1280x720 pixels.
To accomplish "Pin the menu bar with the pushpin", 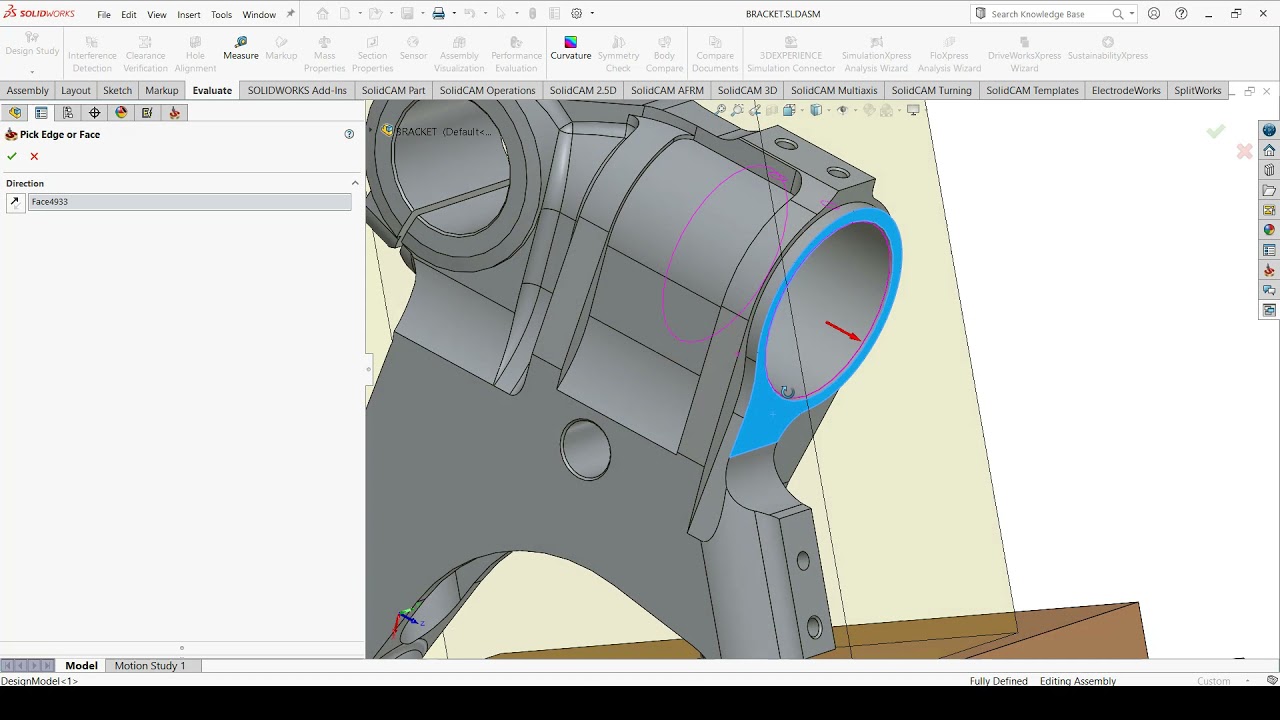I will point(291,14).
